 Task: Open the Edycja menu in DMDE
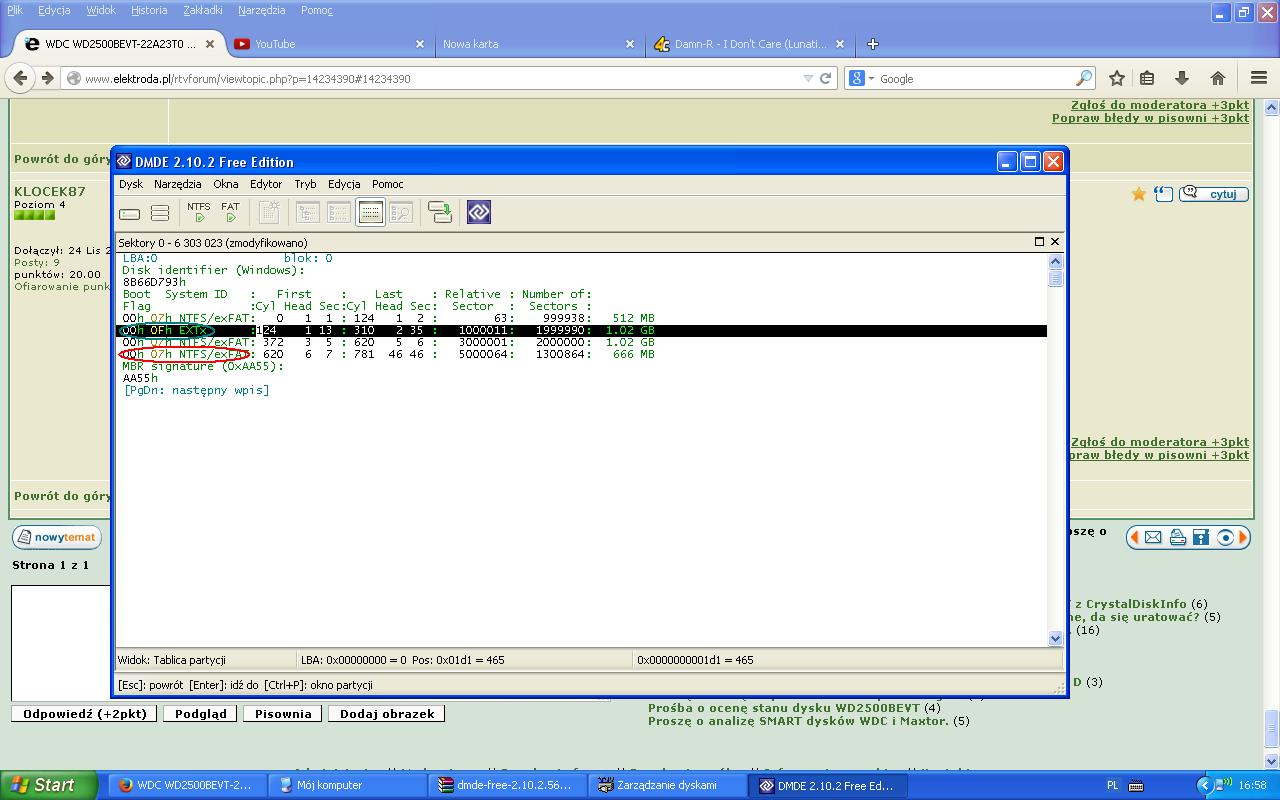[344, 184]
